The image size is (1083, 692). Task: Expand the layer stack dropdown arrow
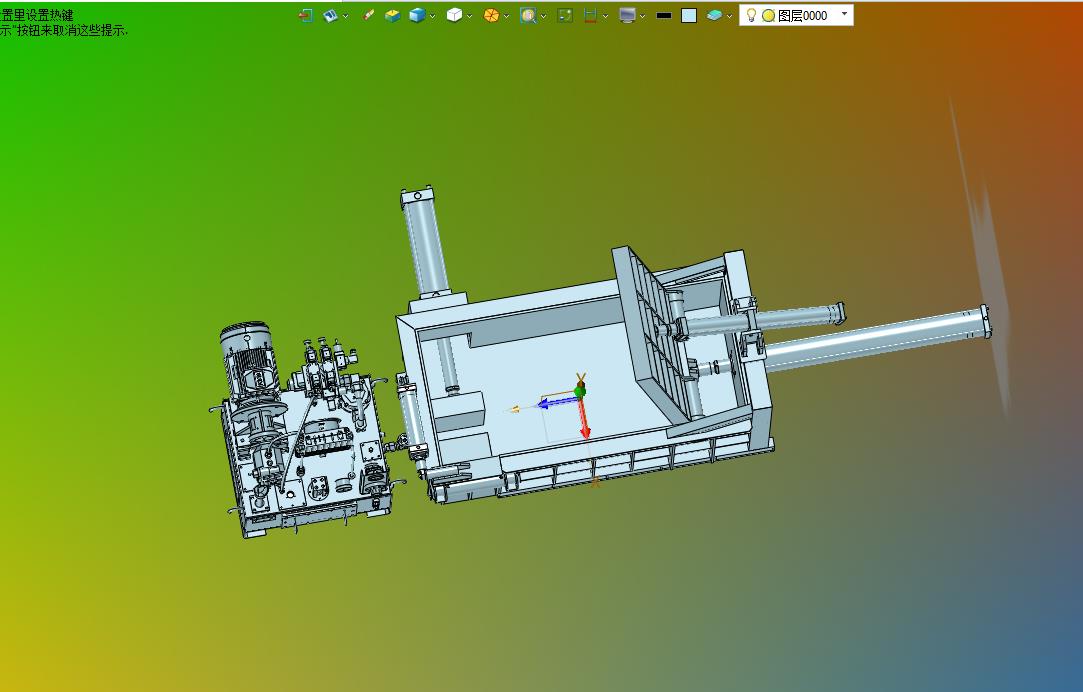click(x=729, y=16)
